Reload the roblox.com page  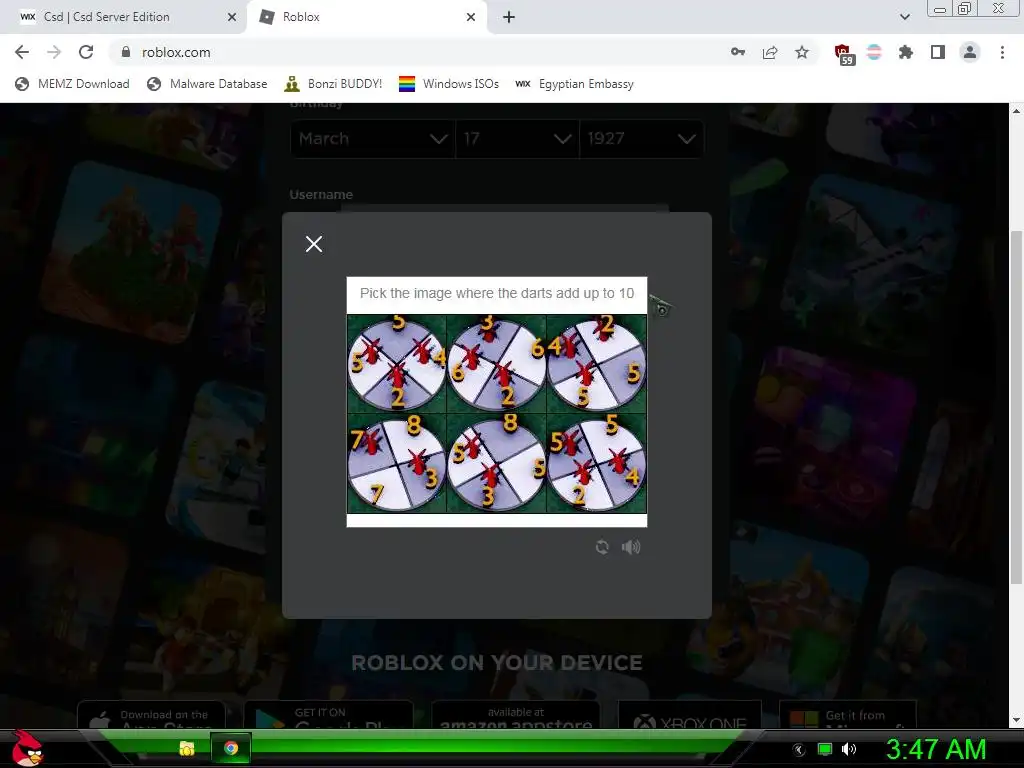[x=86, y=52]
